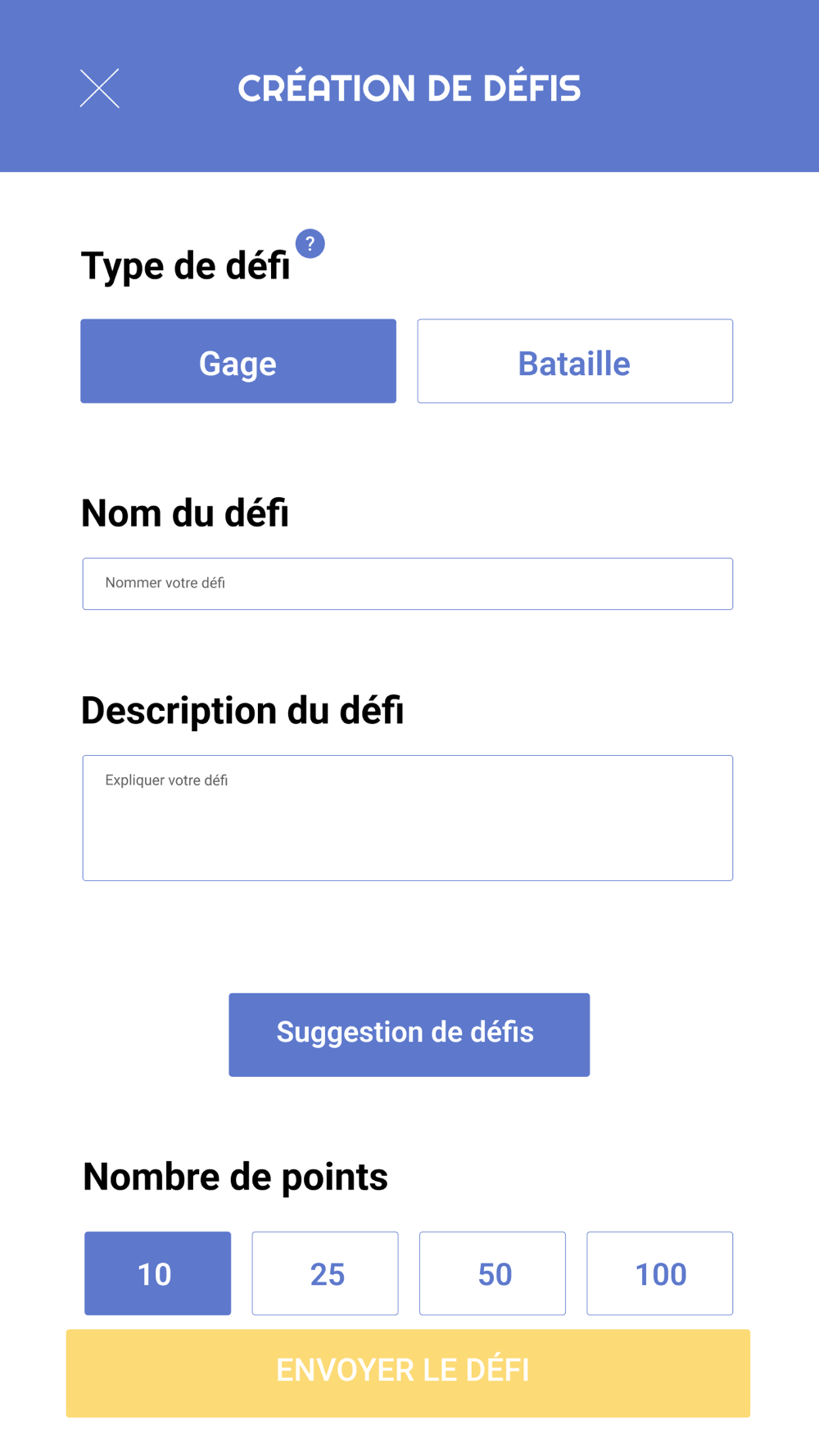Screen dimensions: 819x1456
Task: Click the Type de défi heading
Action: [x=186, y=266]
